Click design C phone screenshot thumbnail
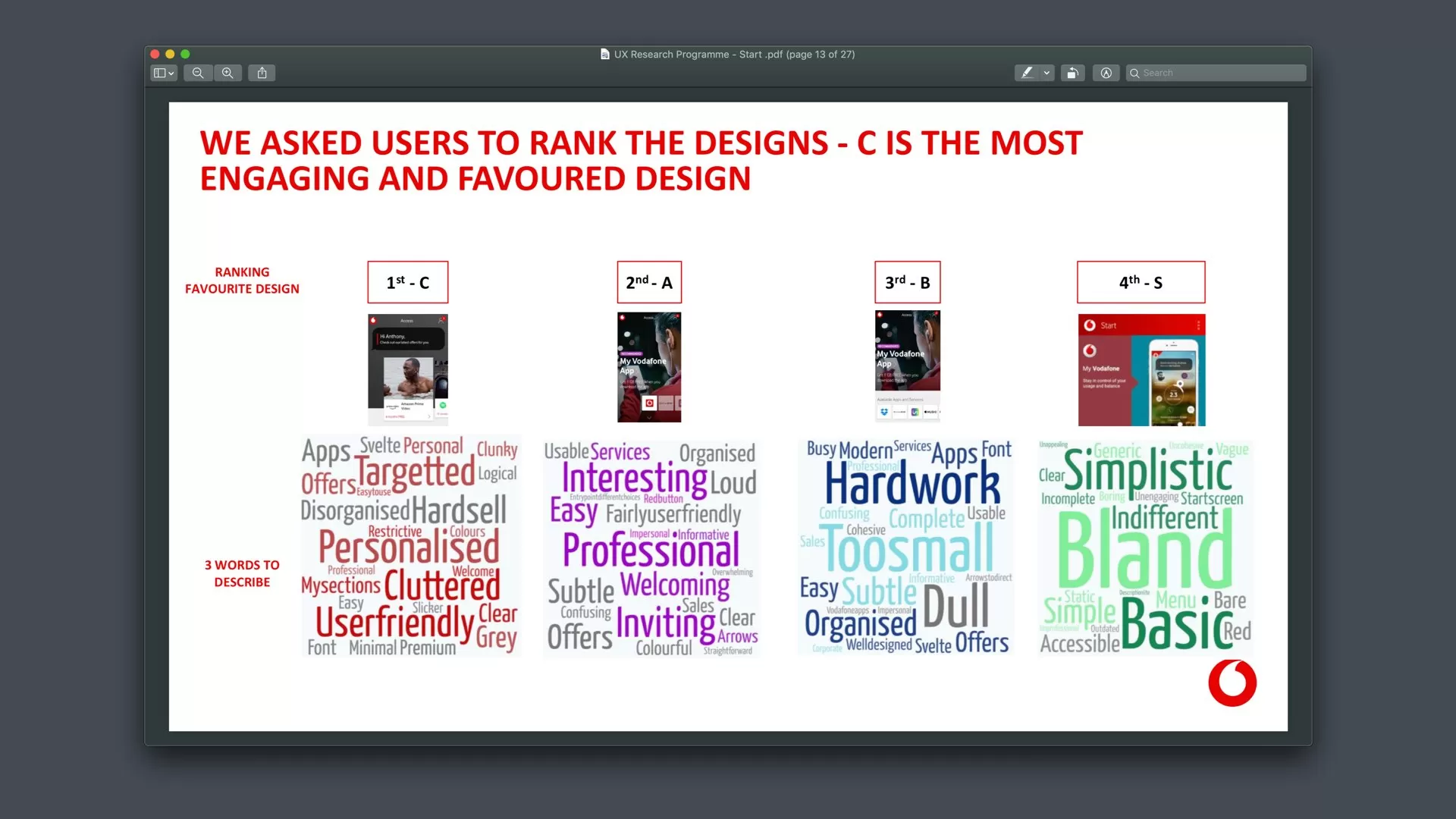 click(x=408, y=369)
